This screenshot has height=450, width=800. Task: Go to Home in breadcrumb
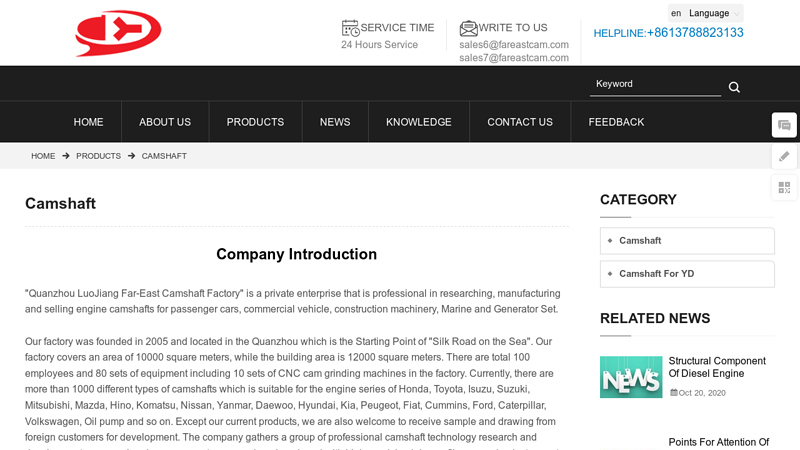pyautogui.click(x=43, y=156)
